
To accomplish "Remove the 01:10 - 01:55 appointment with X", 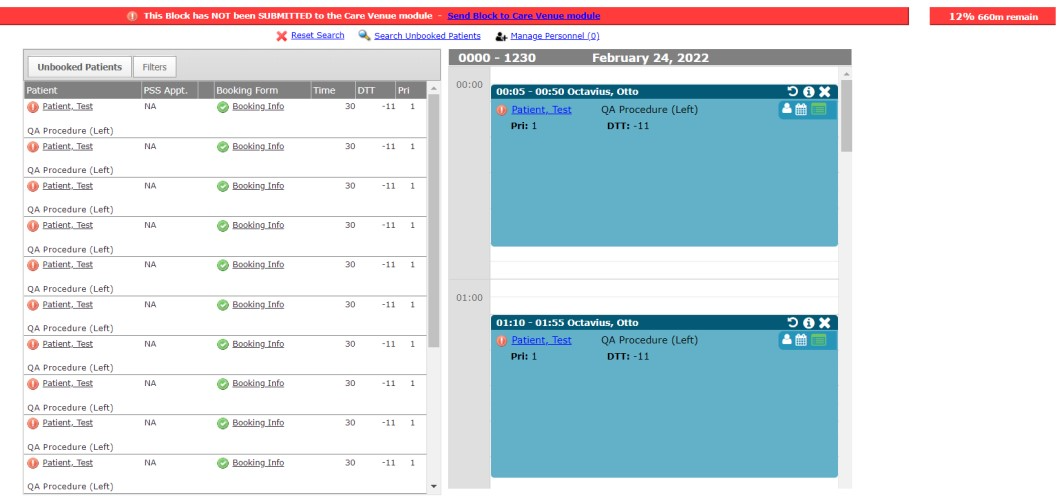I will 824,322.
